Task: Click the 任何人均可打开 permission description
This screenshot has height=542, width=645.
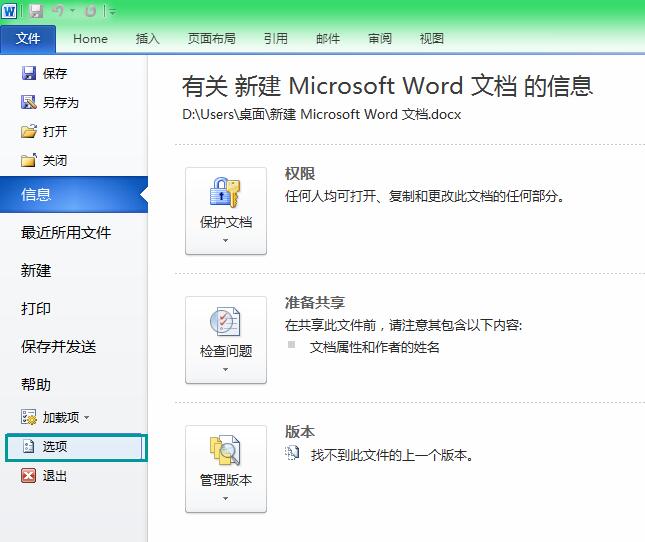Action: (425, 196)
